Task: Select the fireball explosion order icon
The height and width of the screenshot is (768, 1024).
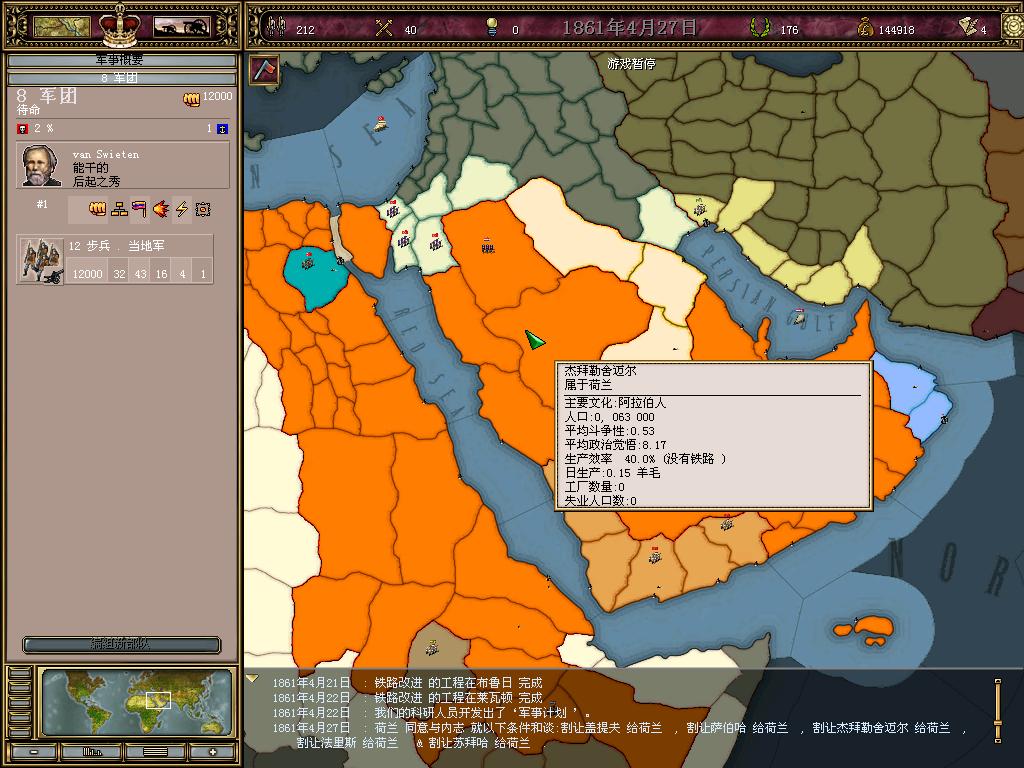Action: click(x=161, y=209)
